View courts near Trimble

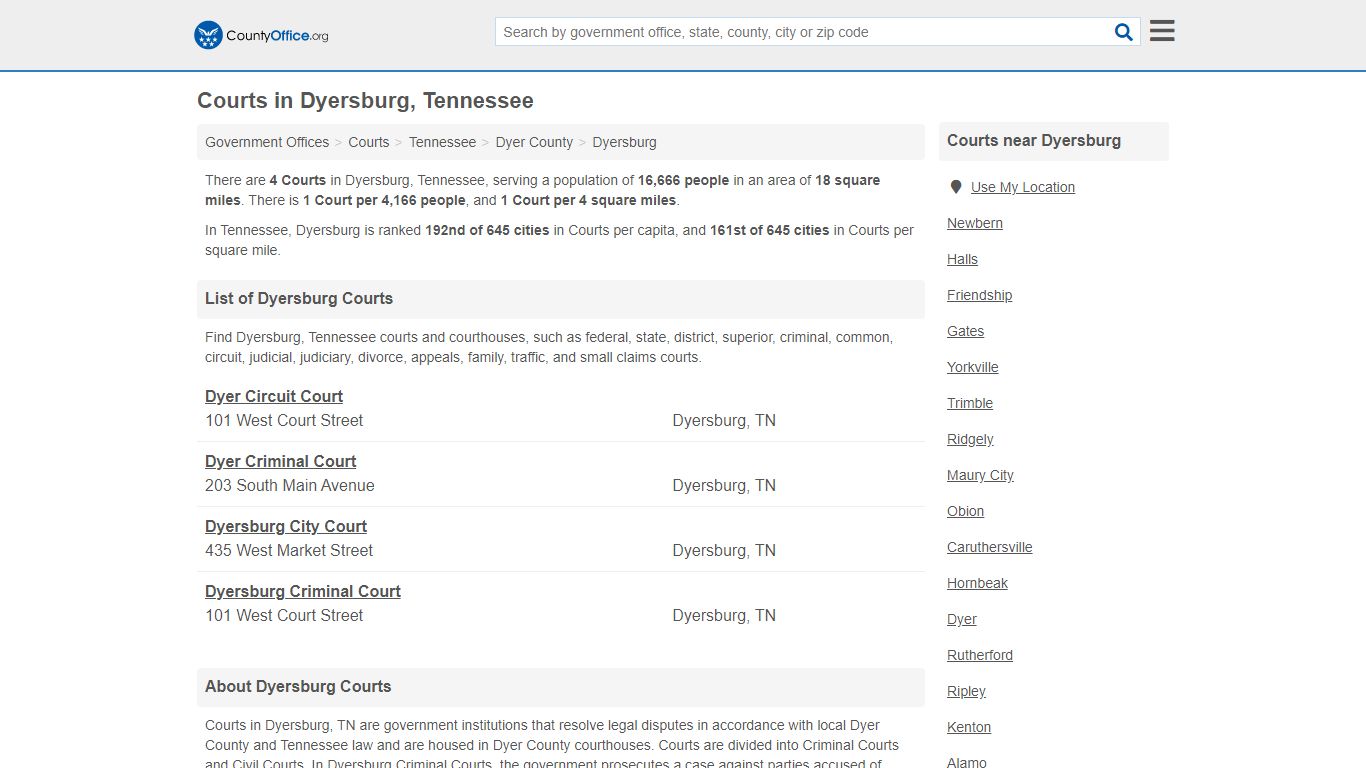970,403
